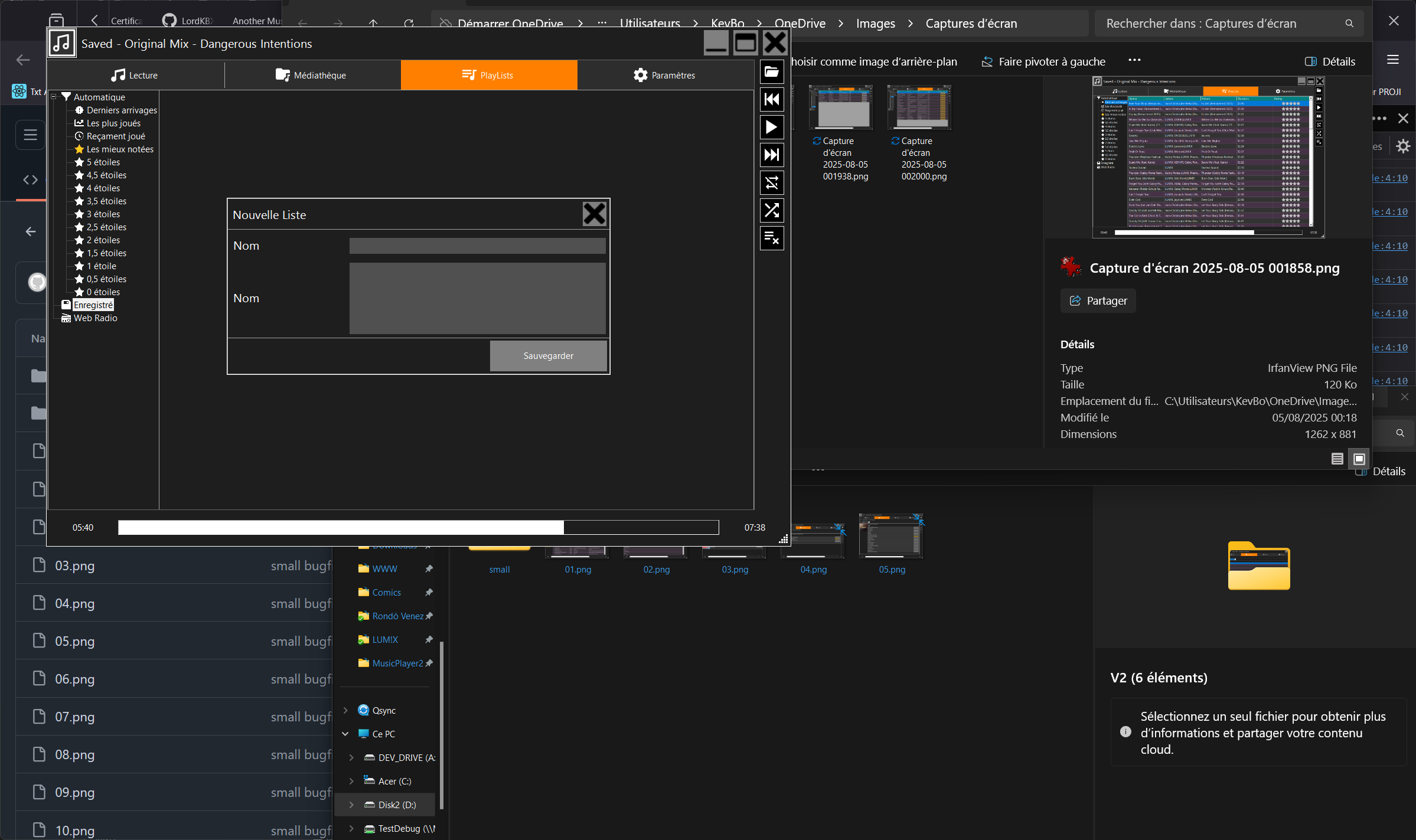Toggle the Détails pane button

coord(1331,61)
